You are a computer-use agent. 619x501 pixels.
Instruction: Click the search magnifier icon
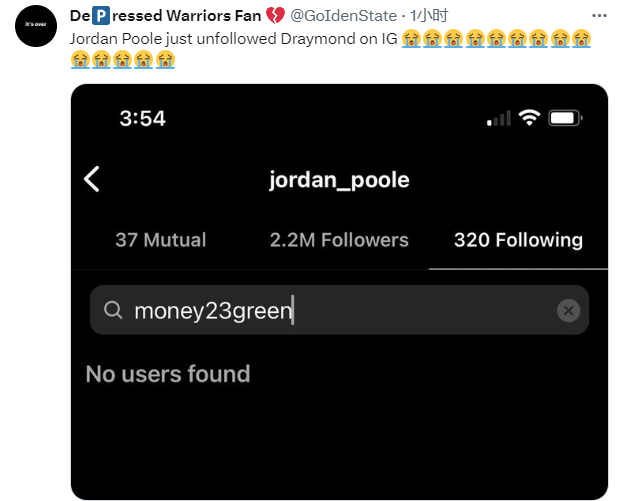coord(114,311)
